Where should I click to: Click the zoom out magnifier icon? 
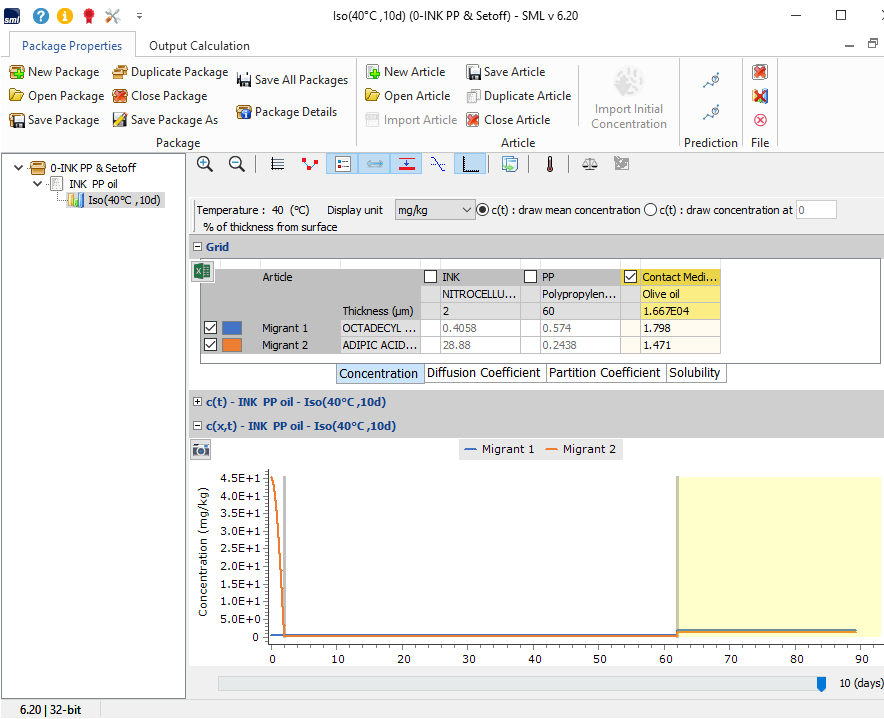pyautogui.click(x=237, y=164)
